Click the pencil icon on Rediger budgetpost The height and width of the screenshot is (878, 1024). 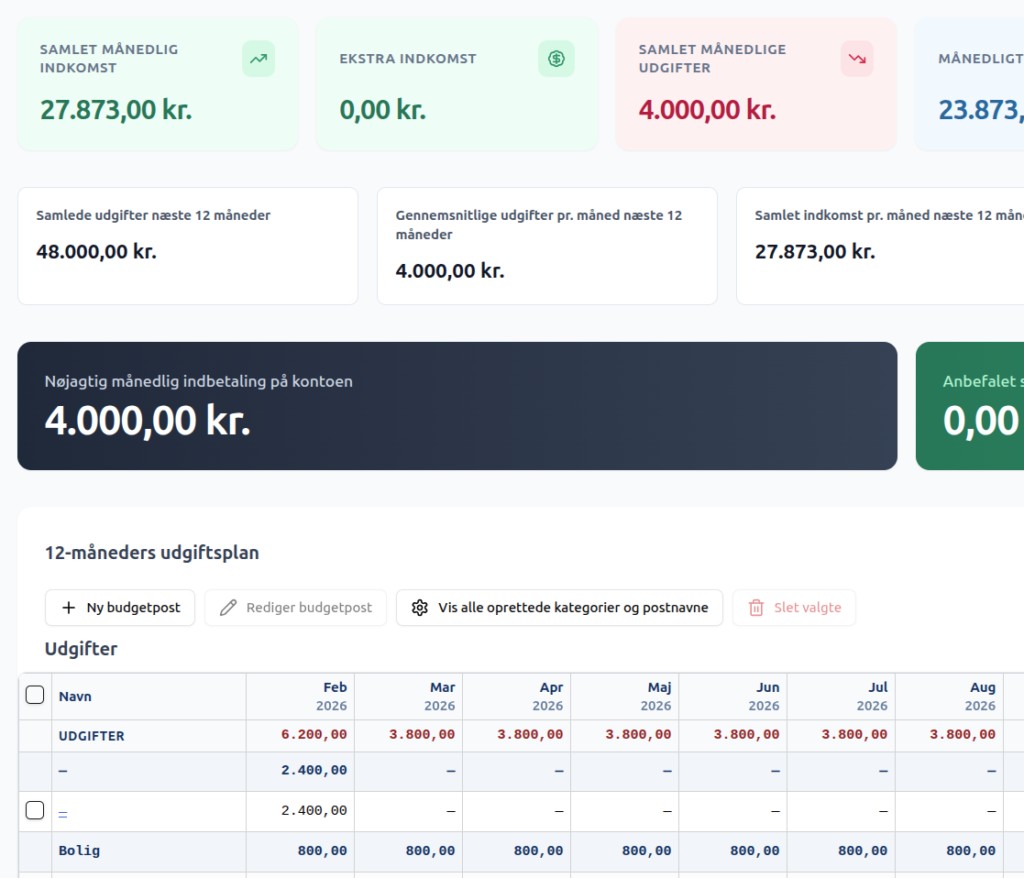coord(228,608)
